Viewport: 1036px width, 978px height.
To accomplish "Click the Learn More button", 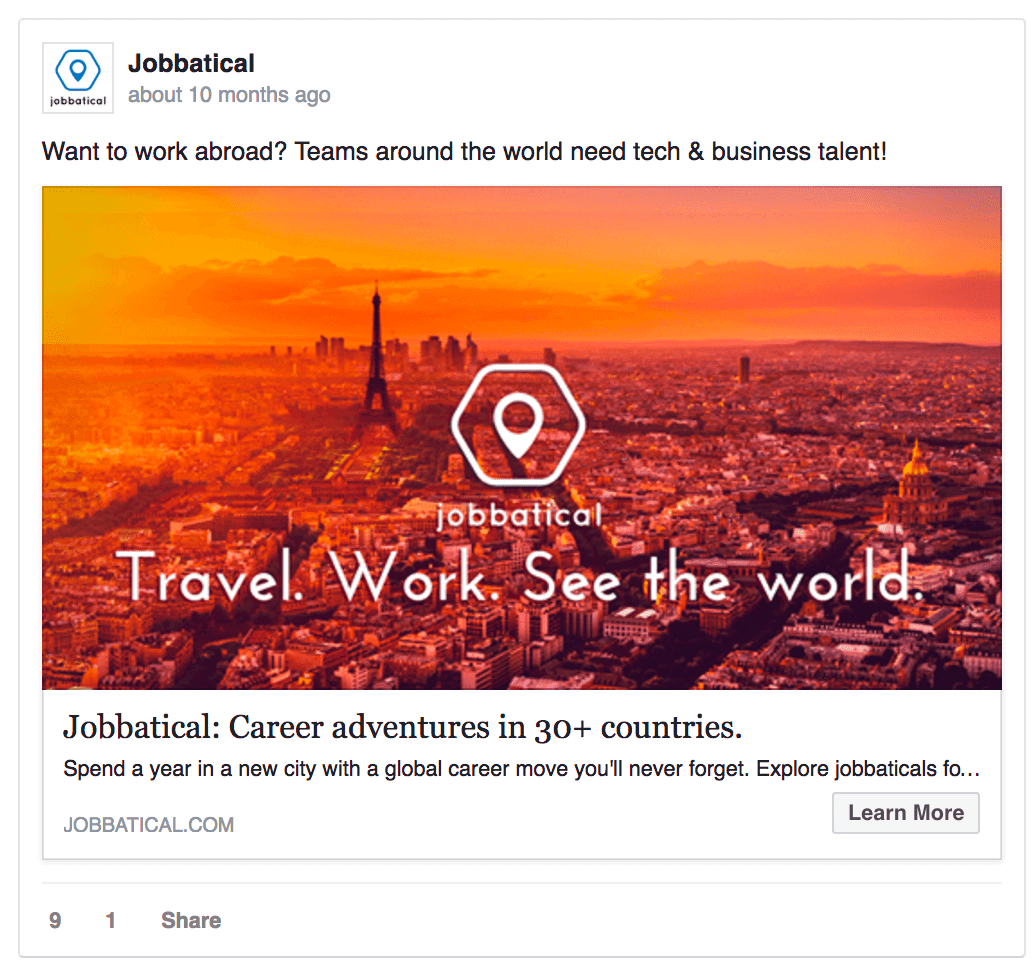I will [906, 813].
